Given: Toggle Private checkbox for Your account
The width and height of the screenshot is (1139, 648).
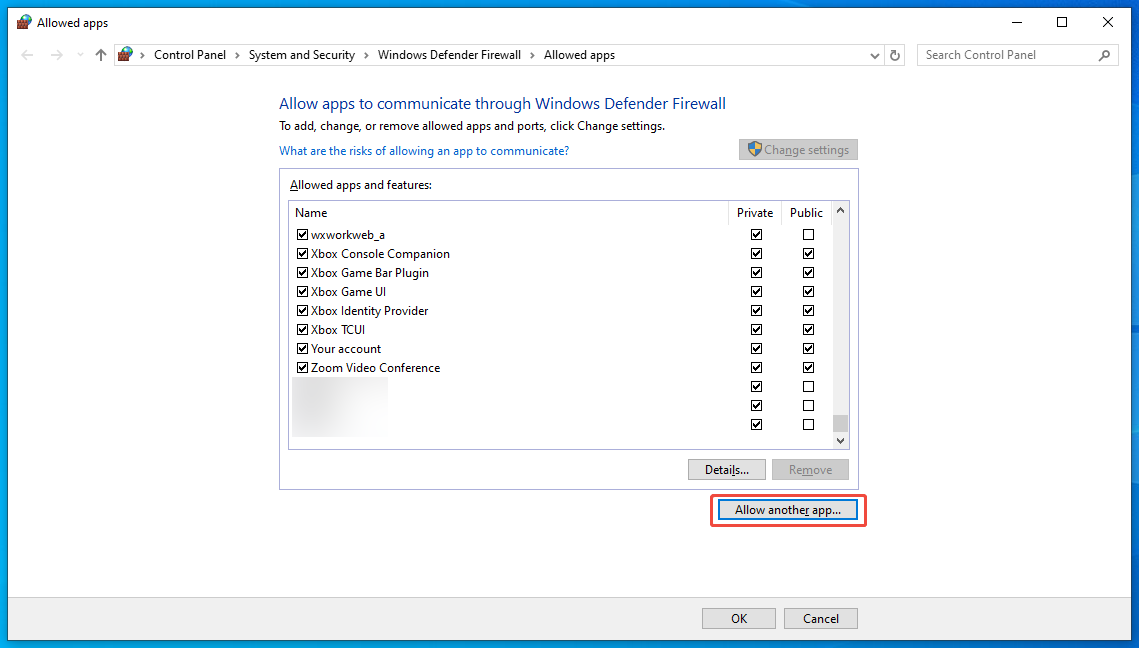Looking at the screenshot, I should pos(756,349).
